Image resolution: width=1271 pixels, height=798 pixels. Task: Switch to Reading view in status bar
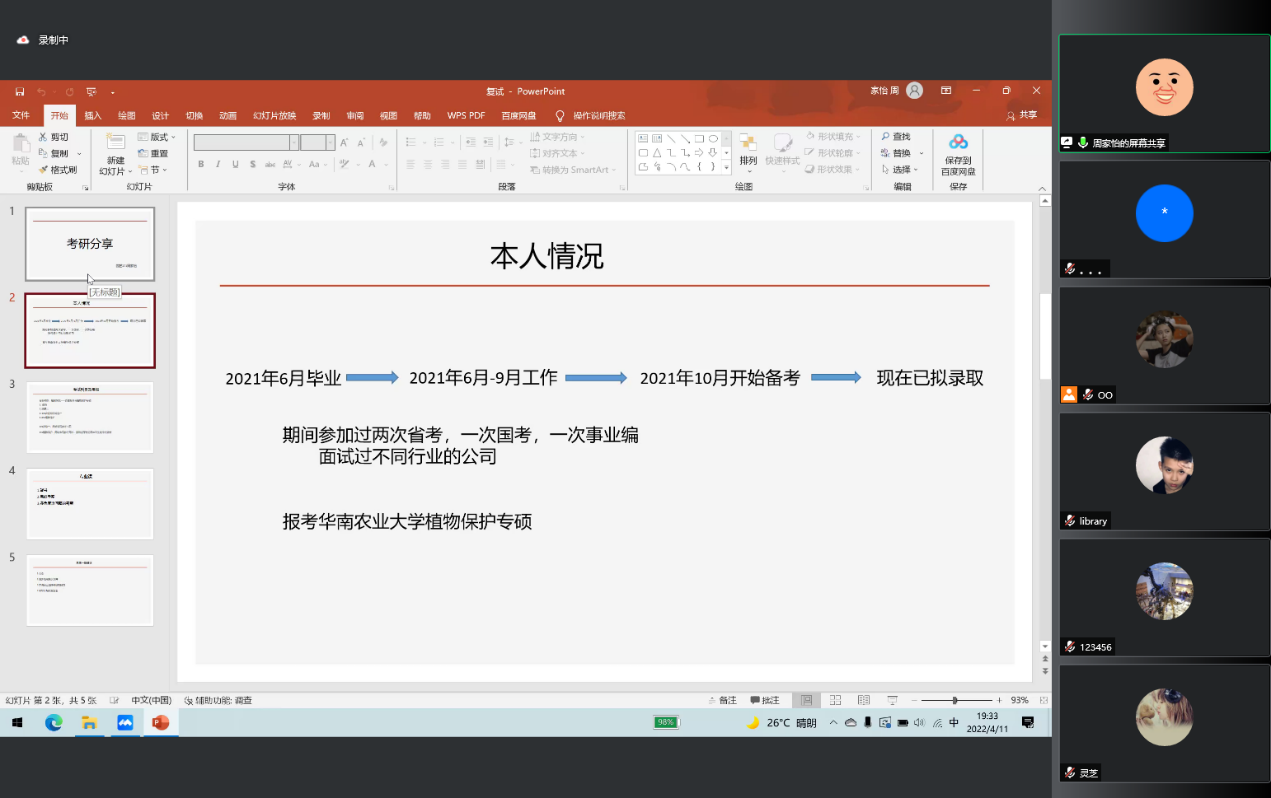864,700
